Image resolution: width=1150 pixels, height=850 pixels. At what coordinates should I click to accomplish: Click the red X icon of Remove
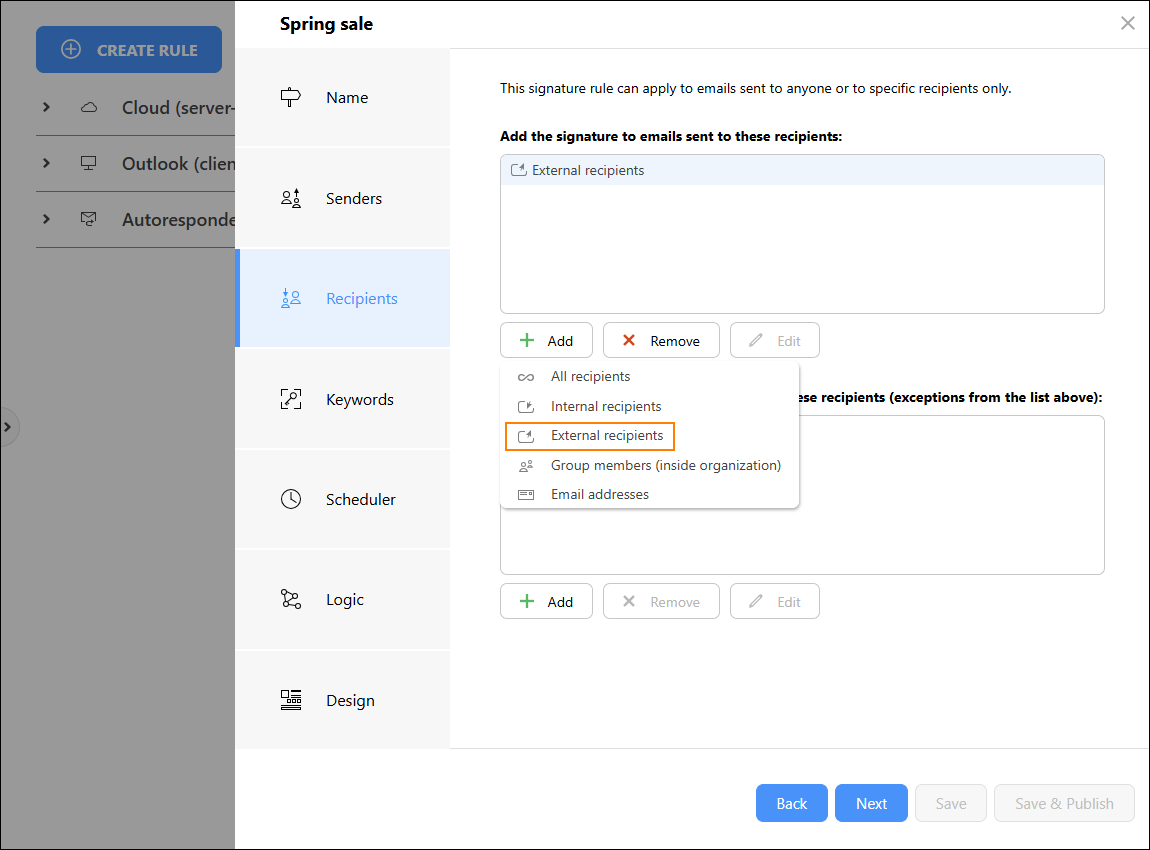pyautogui.click(x=629, y=340)
